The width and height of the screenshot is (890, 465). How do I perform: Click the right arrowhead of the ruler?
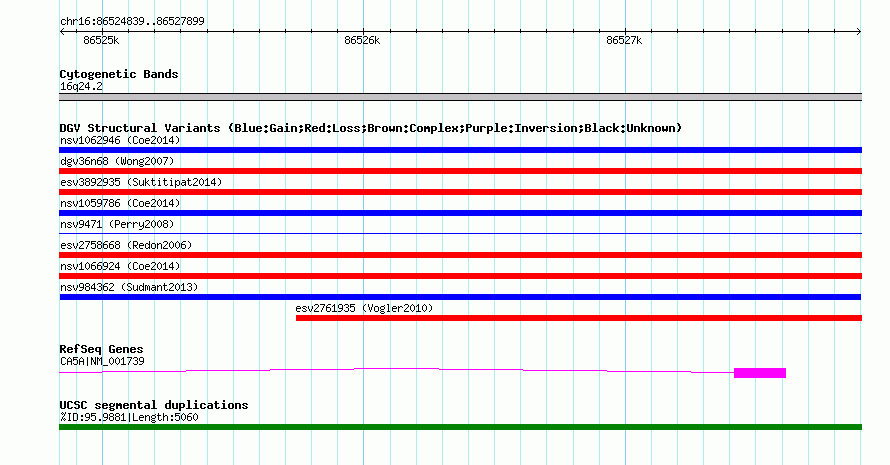point(859,32)
